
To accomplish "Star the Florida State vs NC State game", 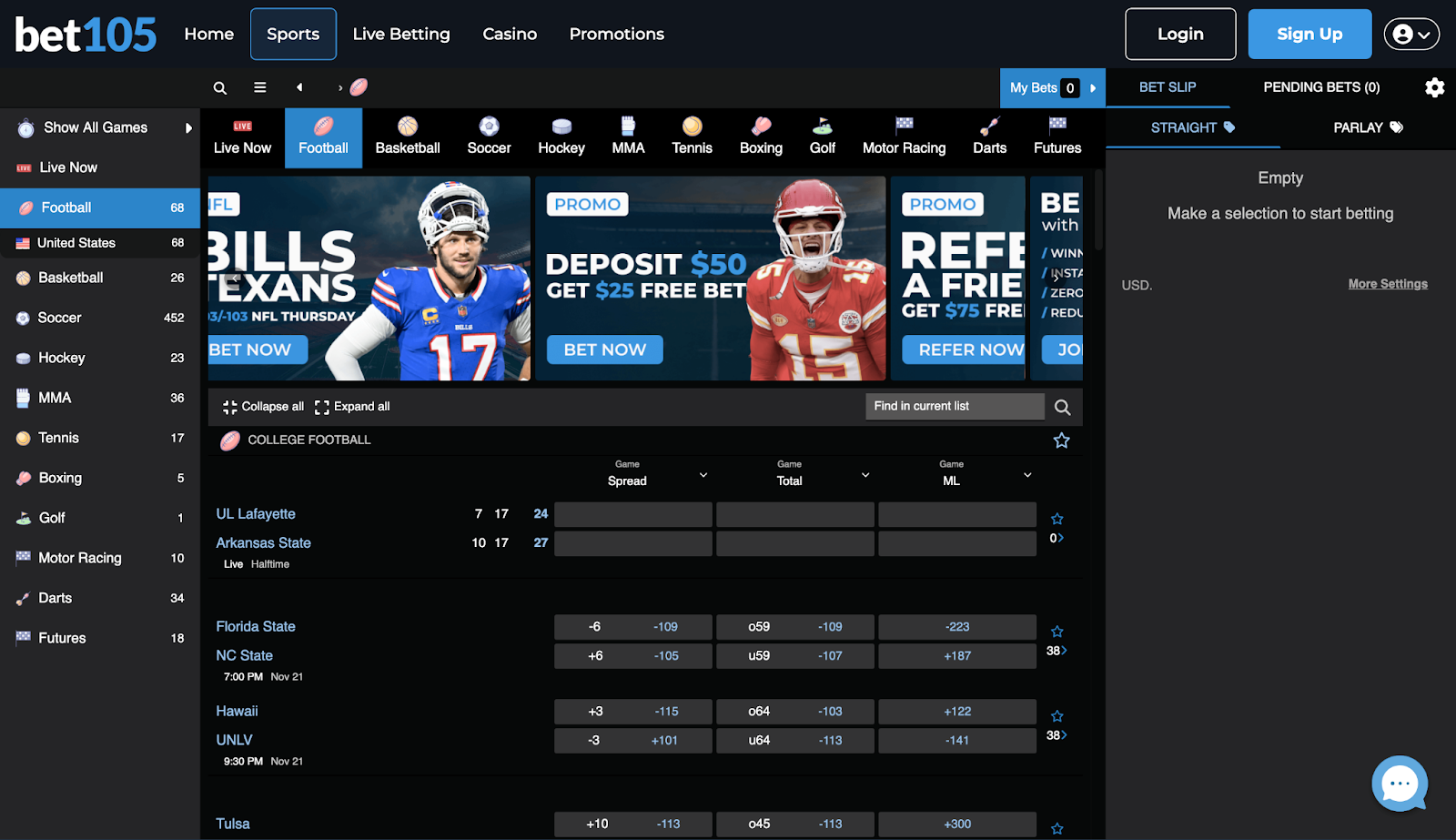I will pyautogui.click(x=1057, y=631).
